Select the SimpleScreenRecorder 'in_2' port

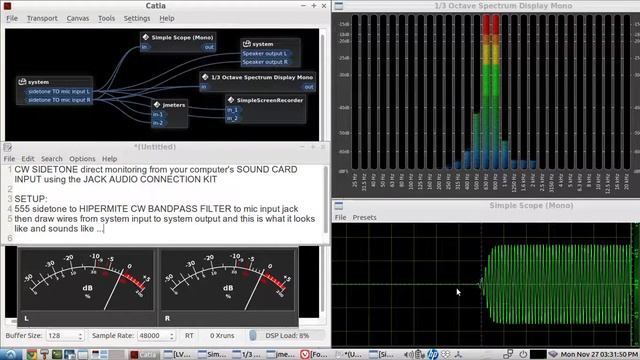[x=233, y=118]
